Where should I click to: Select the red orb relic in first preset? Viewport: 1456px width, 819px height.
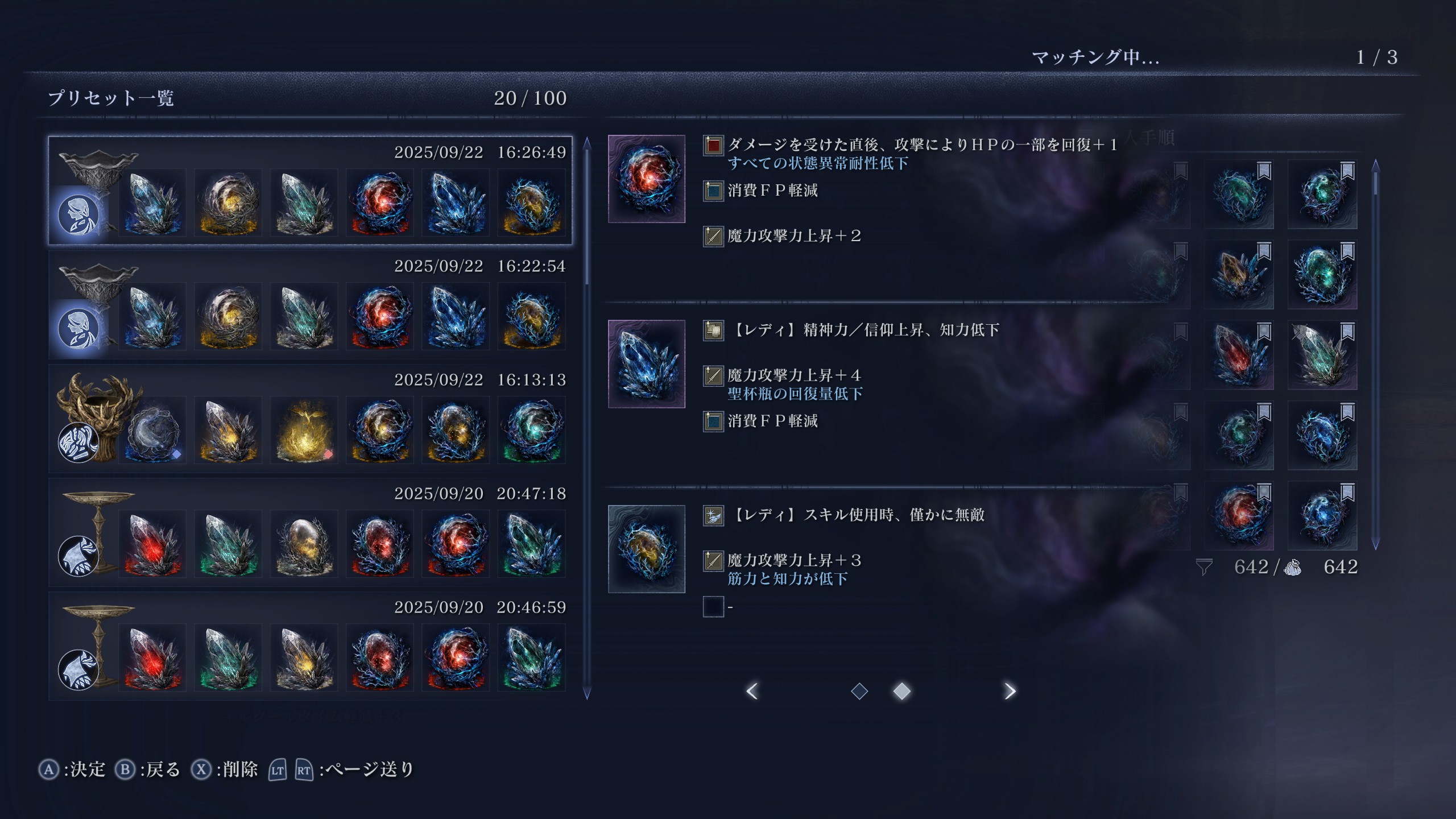coord(380,202)
